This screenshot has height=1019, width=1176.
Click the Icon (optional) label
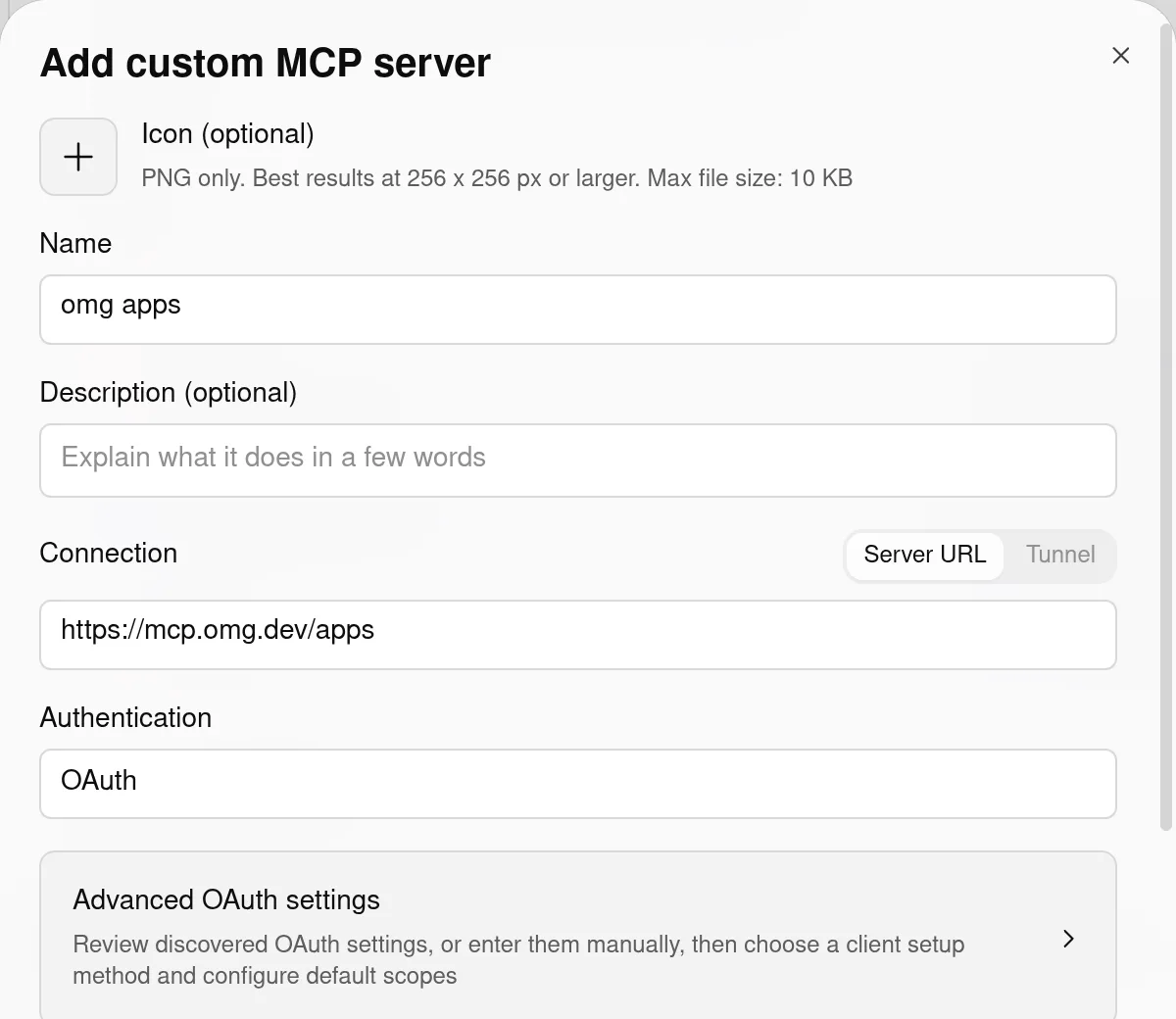[x=227, y=134]
